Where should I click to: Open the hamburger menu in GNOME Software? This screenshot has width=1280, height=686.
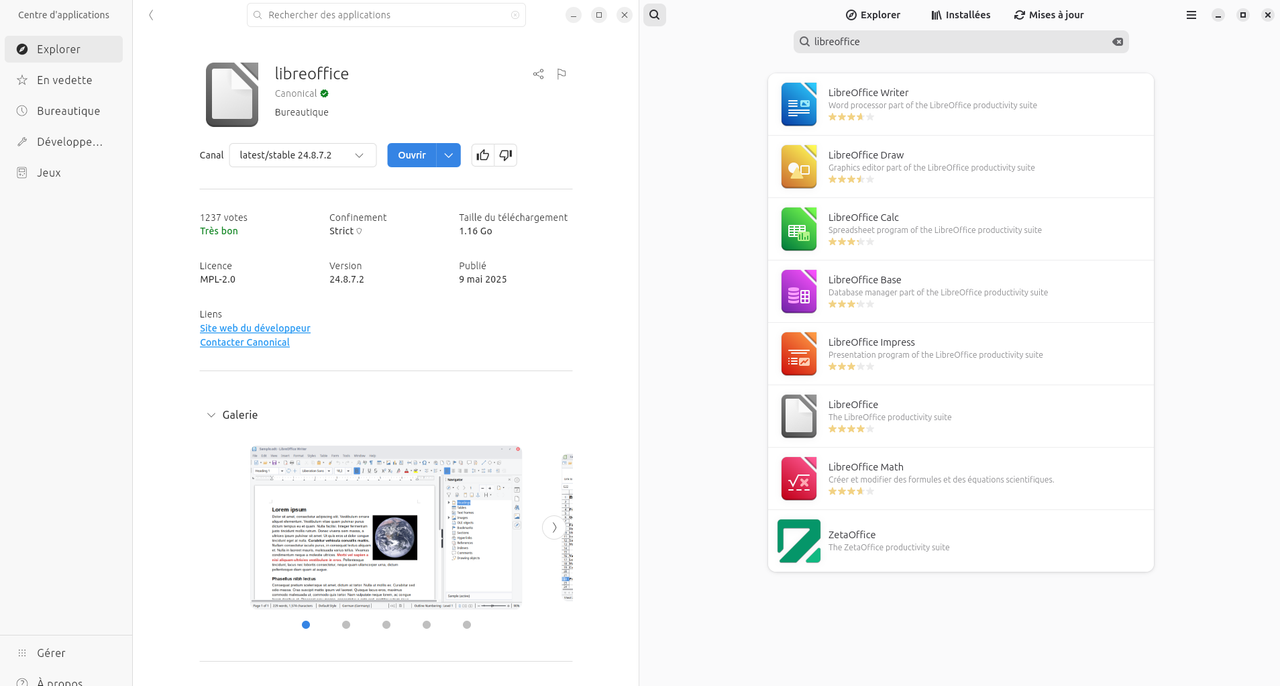coord(1191,15)
